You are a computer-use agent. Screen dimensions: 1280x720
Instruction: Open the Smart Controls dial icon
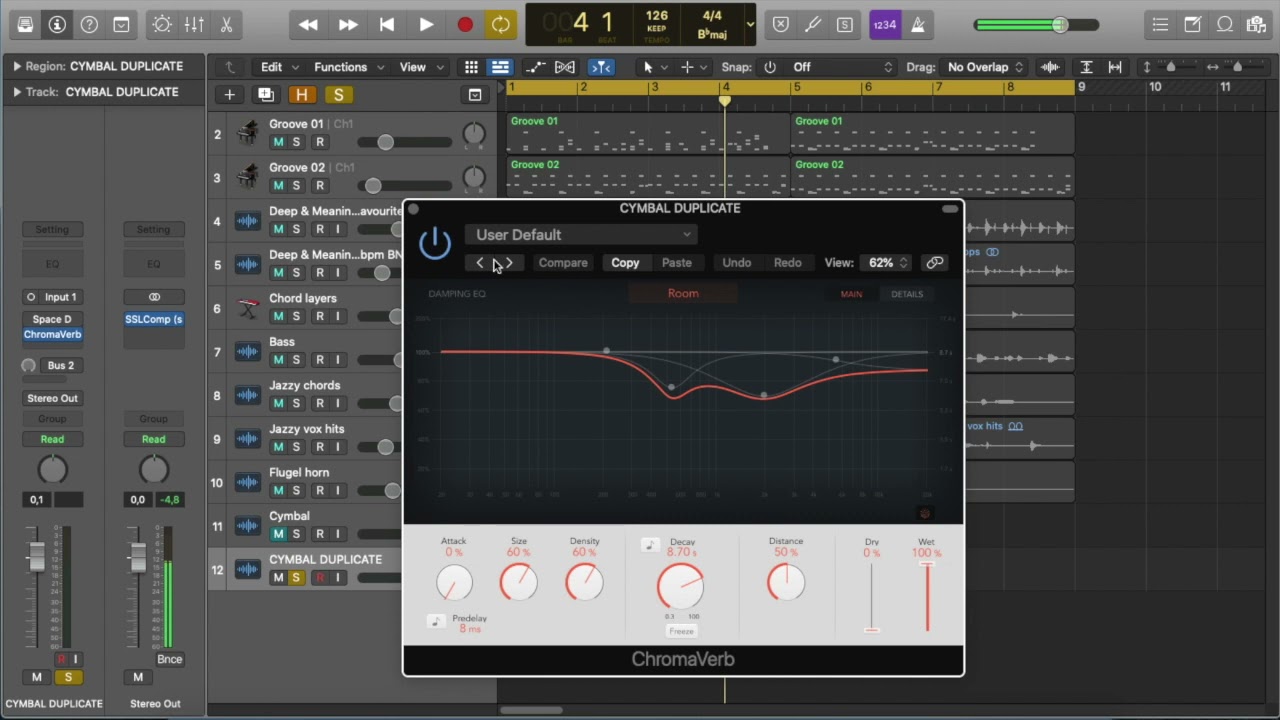162,25
